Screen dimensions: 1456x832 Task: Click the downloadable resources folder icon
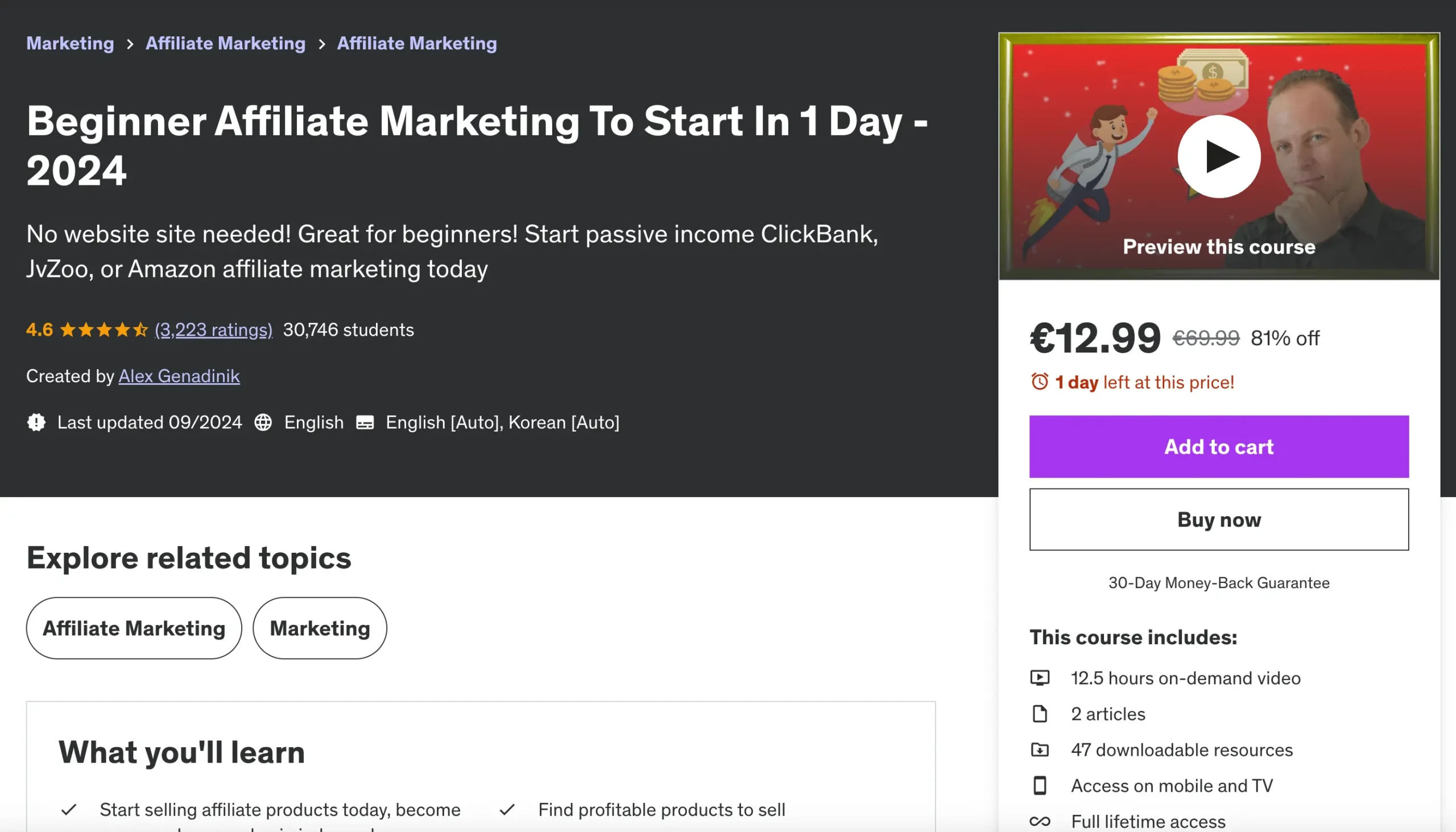1040,750
